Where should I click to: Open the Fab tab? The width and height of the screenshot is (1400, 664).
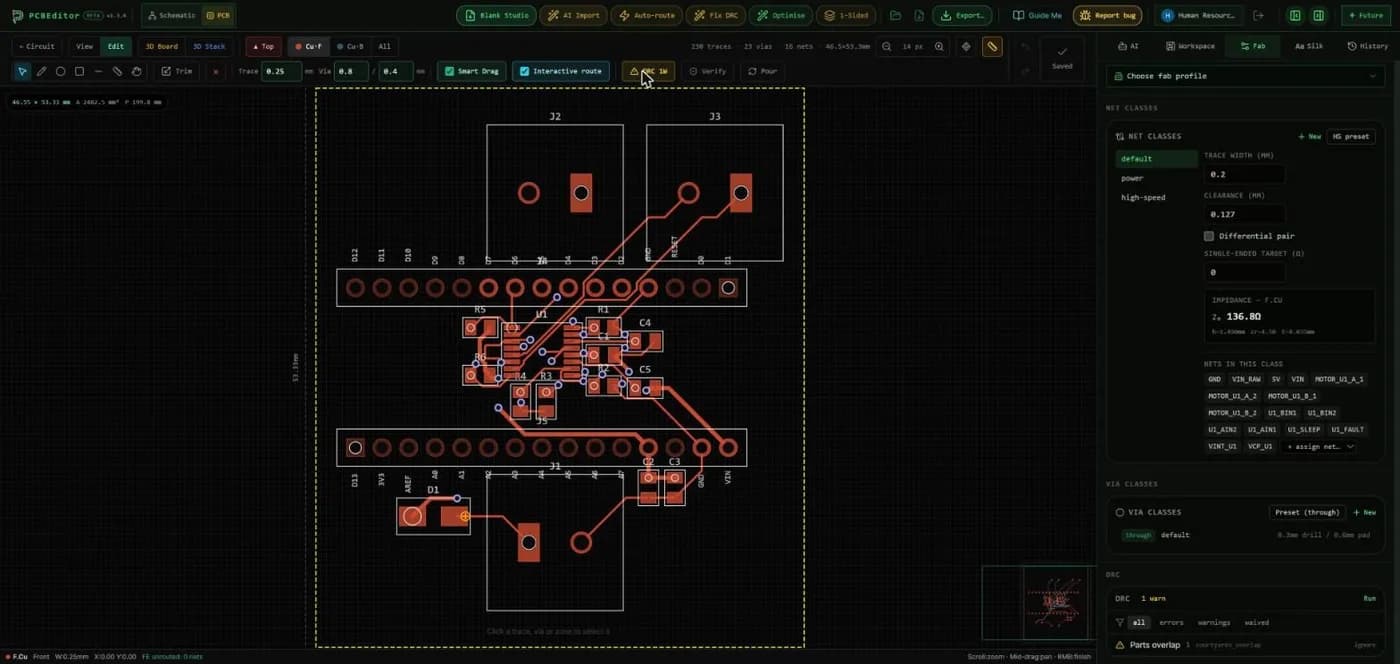tap(1253, 46)
